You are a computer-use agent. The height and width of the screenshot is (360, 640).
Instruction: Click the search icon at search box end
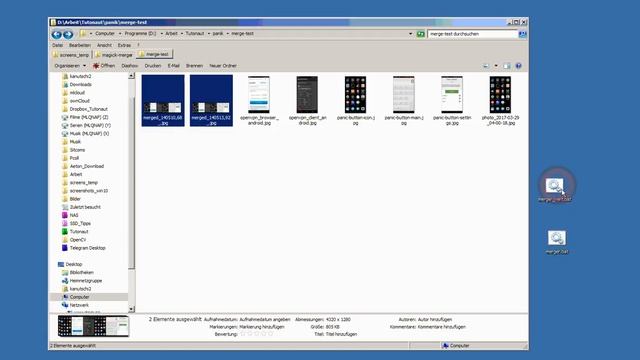(x=522, y=34)
